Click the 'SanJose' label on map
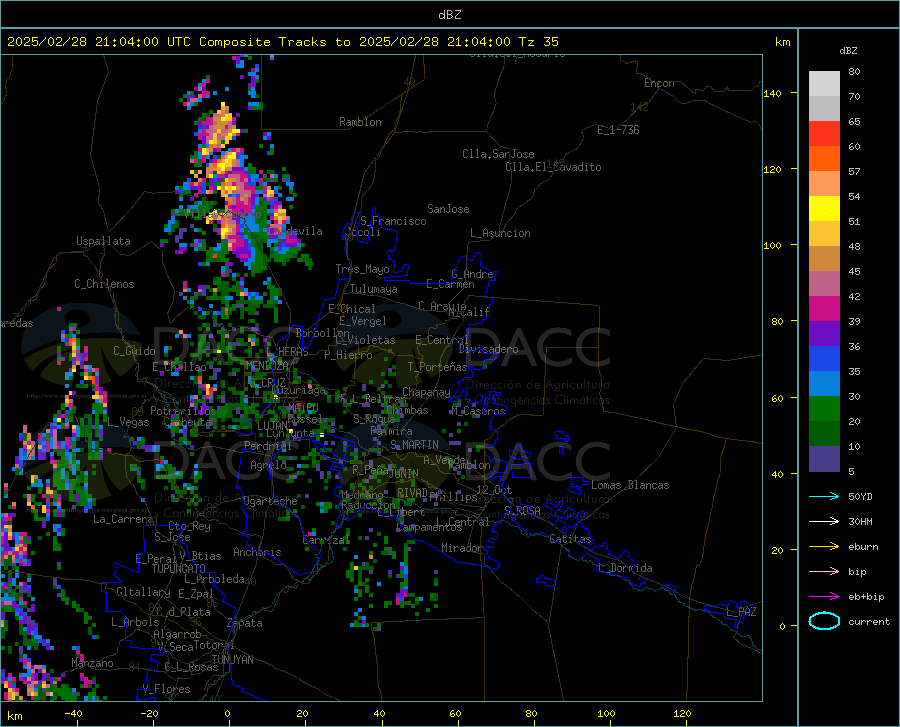The image size is (900, 727). [x=448, y=209]
